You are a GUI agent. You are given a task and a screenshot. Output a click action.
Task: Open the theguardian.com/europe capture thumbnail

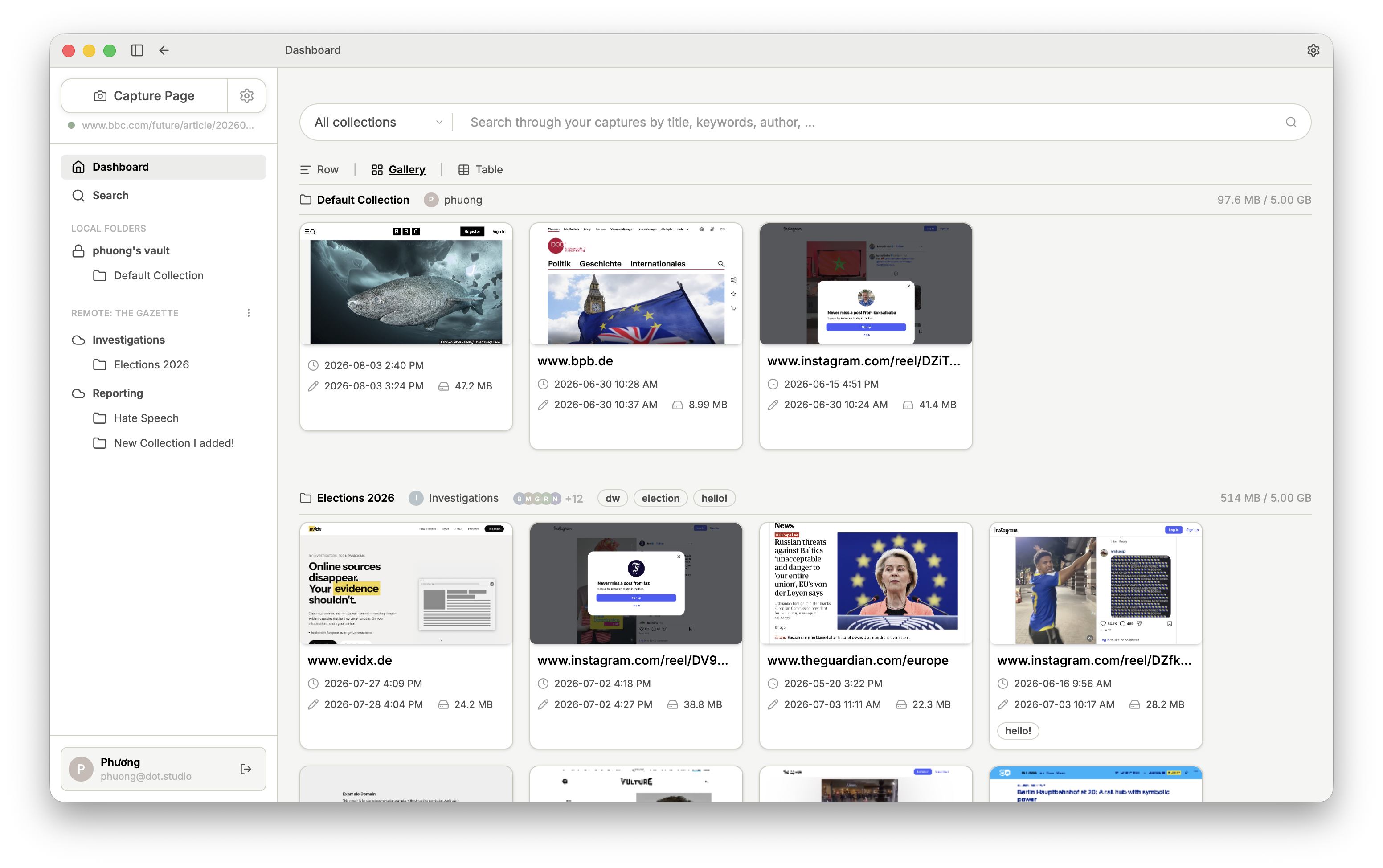click(x=865, y=583)
